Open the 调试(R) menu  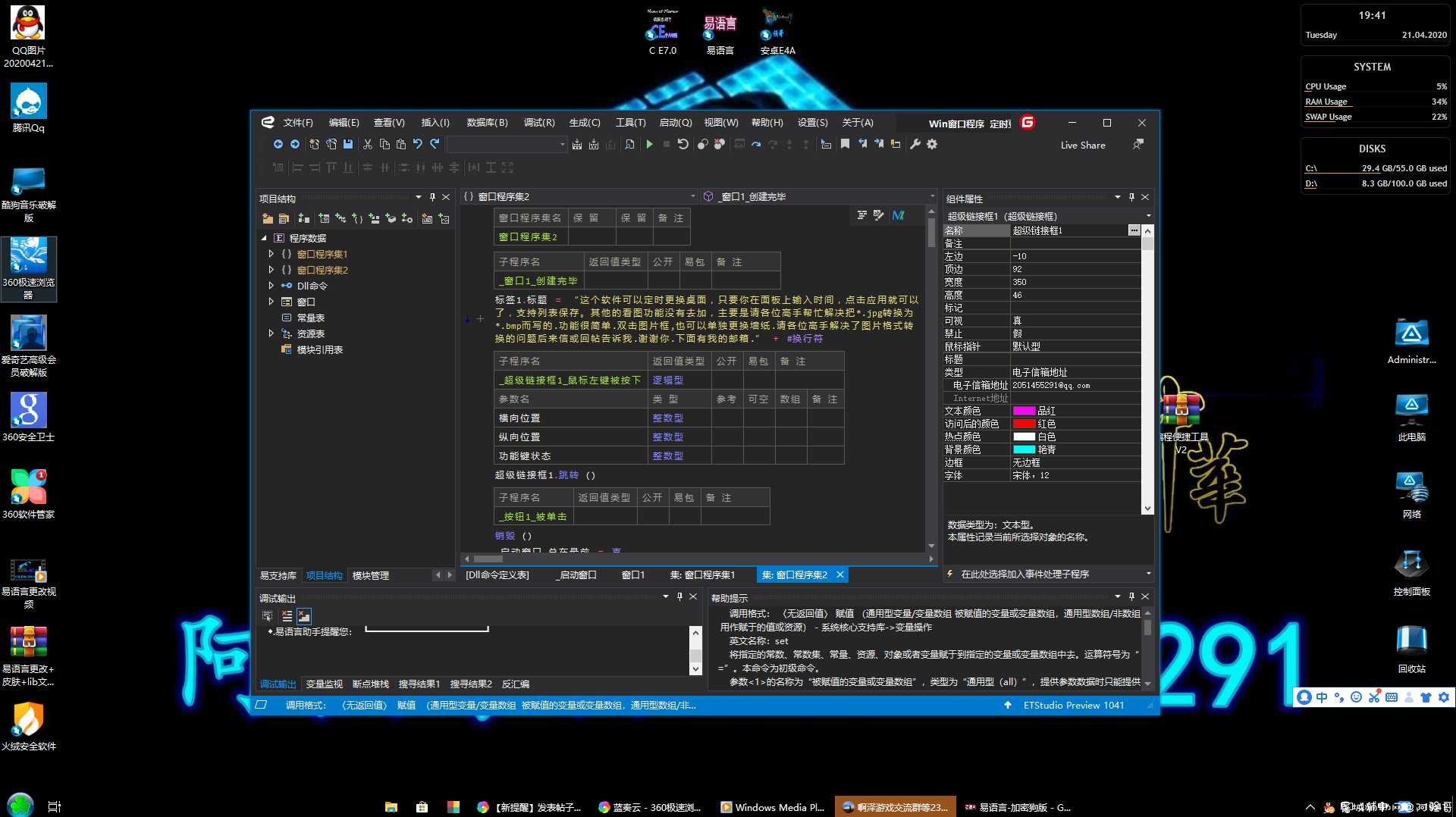(x=539, y=123)
